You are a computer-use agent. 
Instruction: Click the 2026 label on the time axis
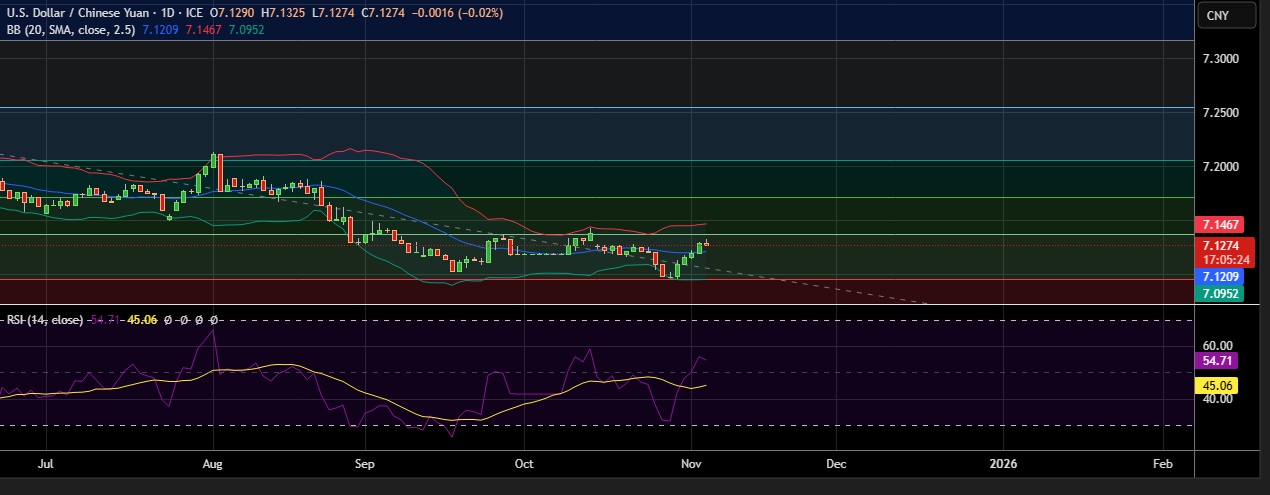point(1002,465)
